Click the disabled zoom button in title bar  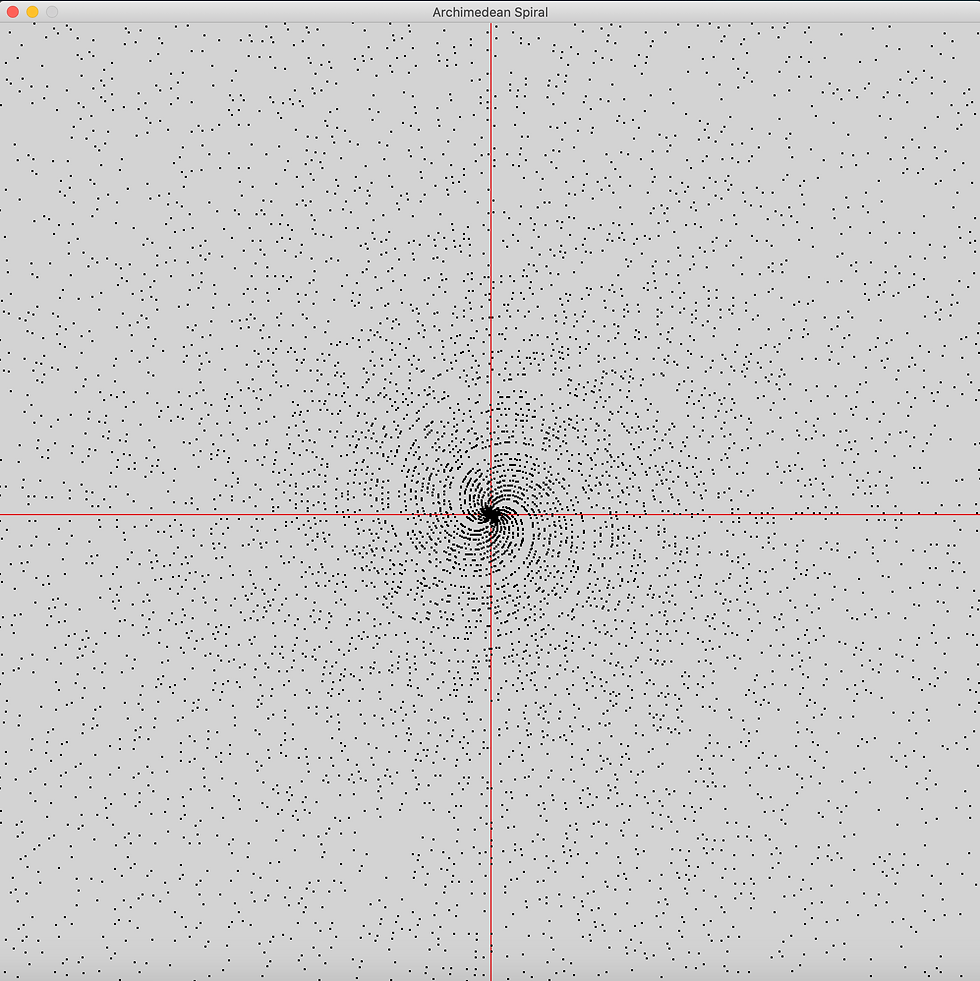click(53, 12)
